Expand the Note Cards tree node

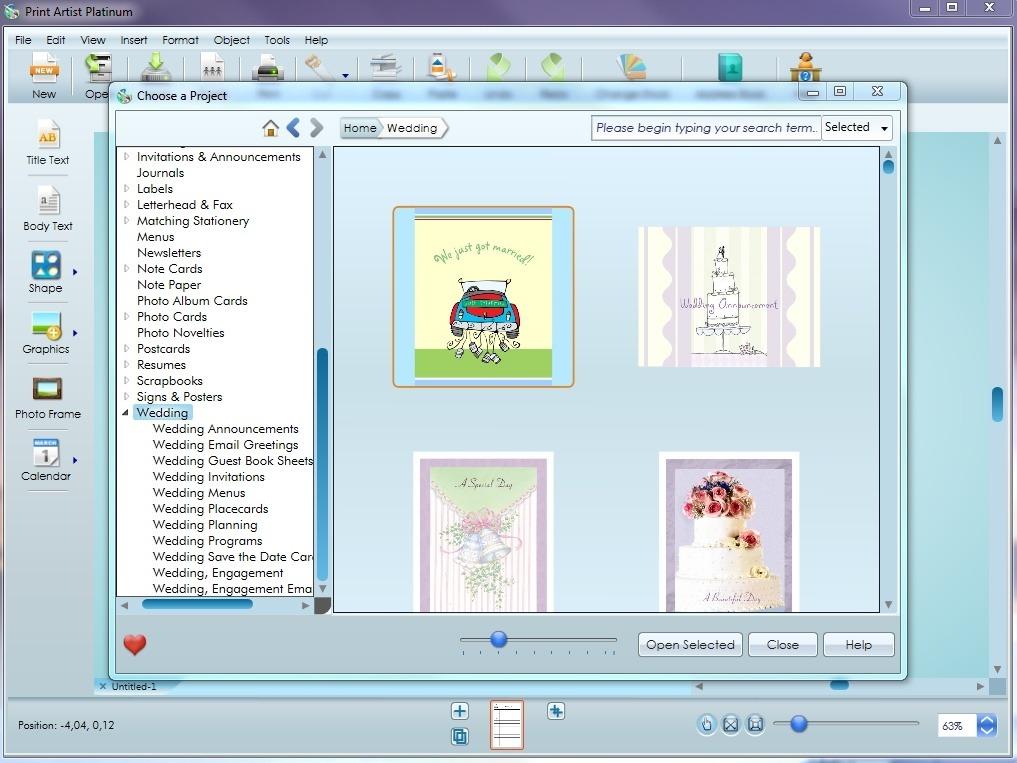coord(126,268)
